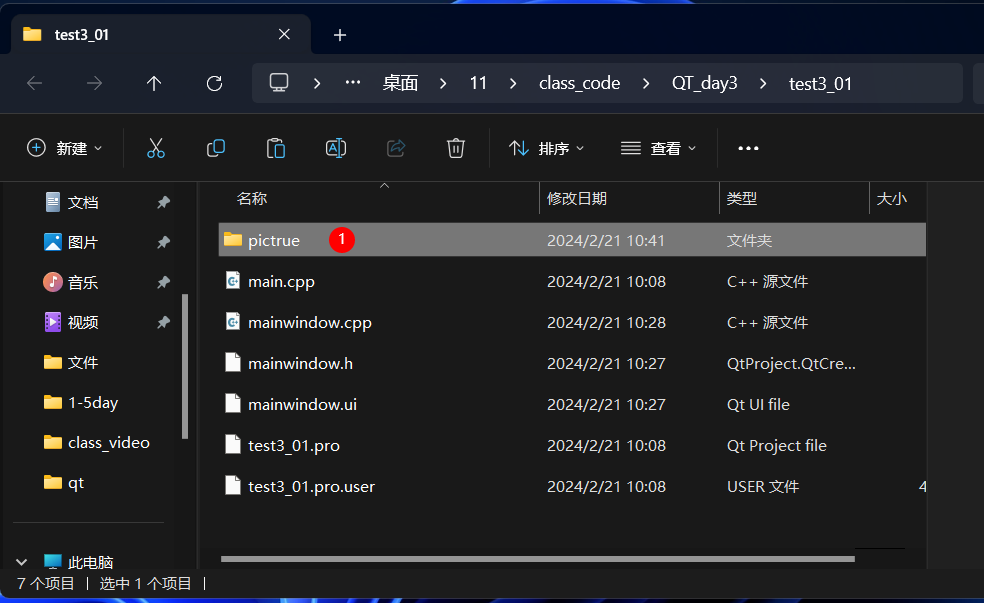Open the See more three-dots menu
The image size is (984, 603).
748,148
